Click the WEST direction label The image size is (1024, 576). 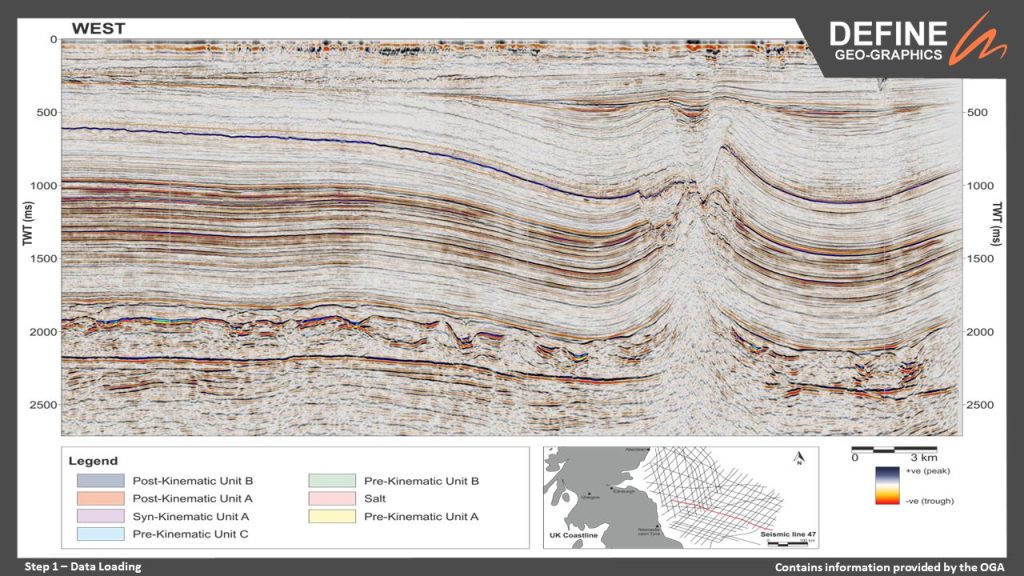[98, 29]
